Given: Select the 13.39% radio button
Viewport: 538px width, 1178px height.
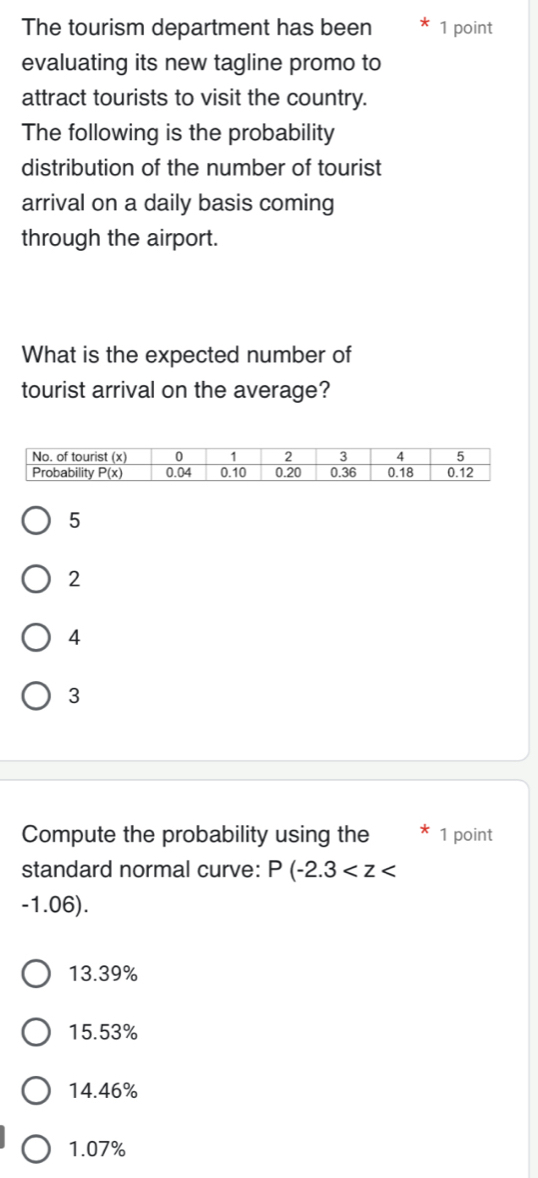Looking at the screenshot, I should coord(38,974).
